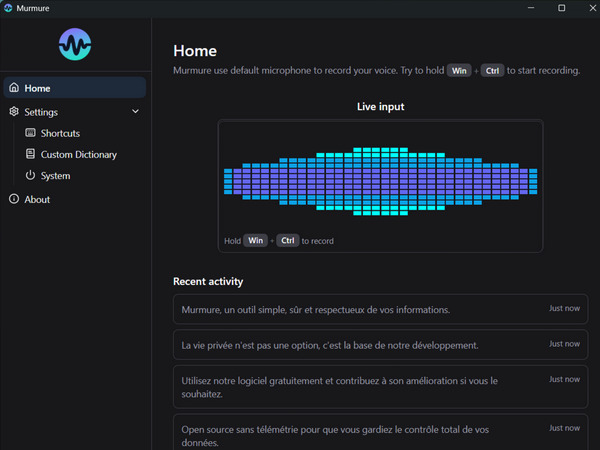Maximize the Murmure window
600x450 pixels.
[x=561, y=8]
